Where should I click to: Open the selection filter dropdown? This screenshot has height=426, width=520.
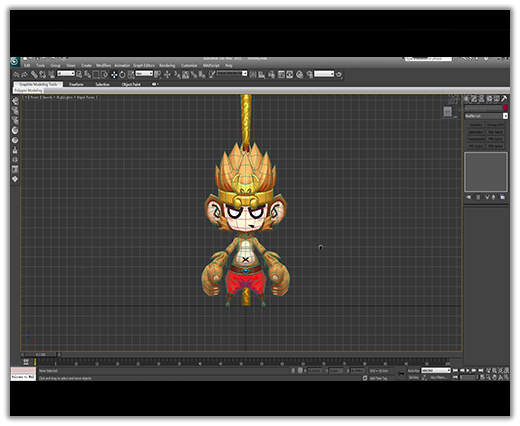[x=66, y=74]
